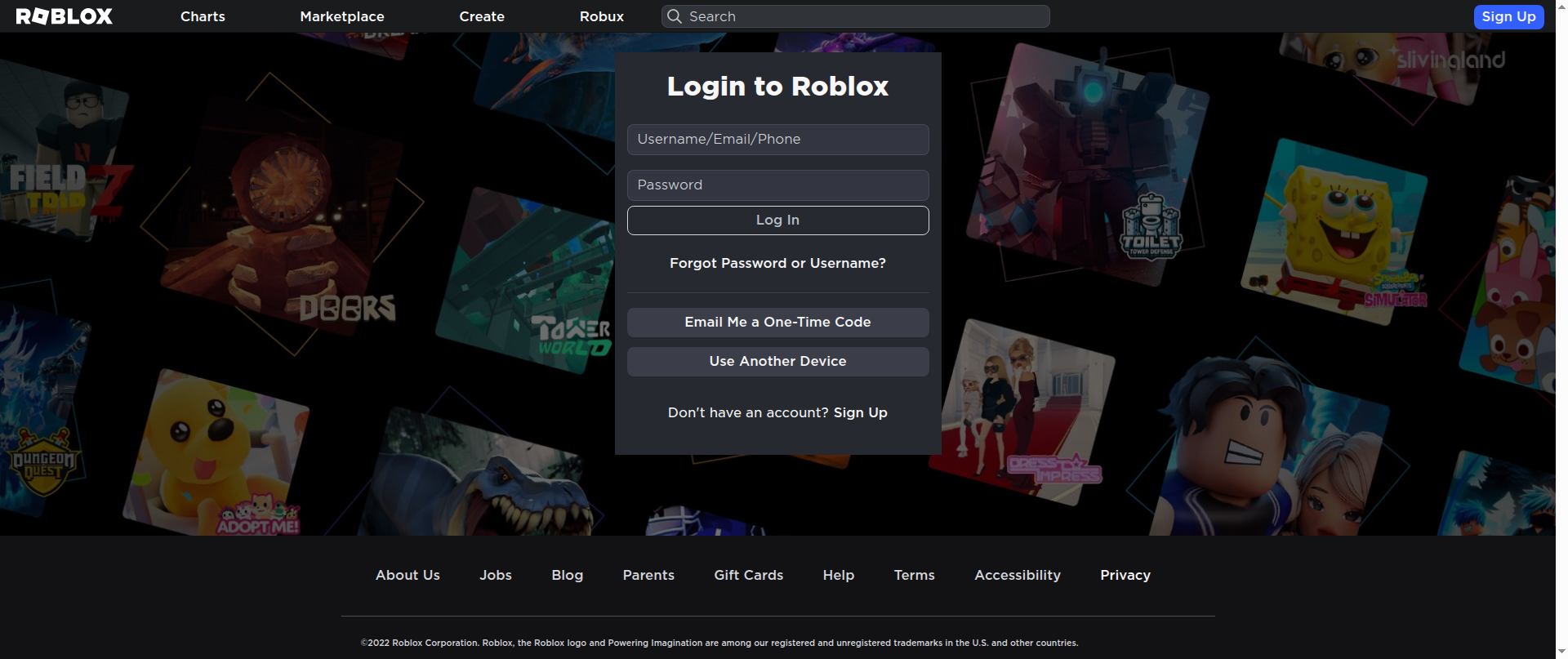Open the About Us footer link

[x=408, y=575]
